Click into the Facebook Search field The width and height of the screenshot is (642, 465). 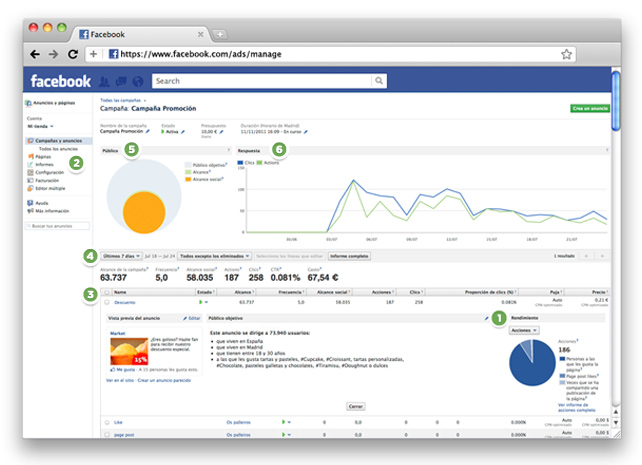[262, 81]
